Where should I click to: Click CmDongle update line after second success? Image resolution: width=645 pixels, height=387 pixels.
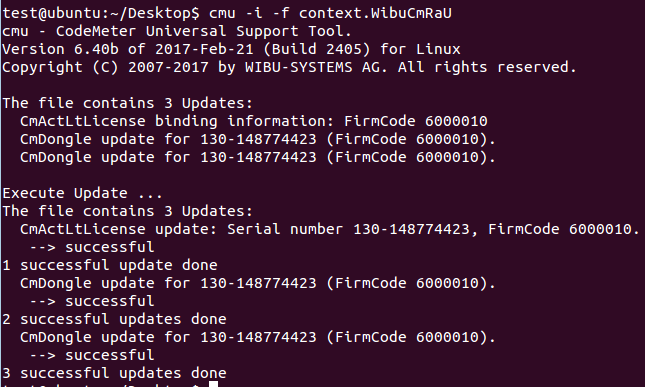pos(258,337)
